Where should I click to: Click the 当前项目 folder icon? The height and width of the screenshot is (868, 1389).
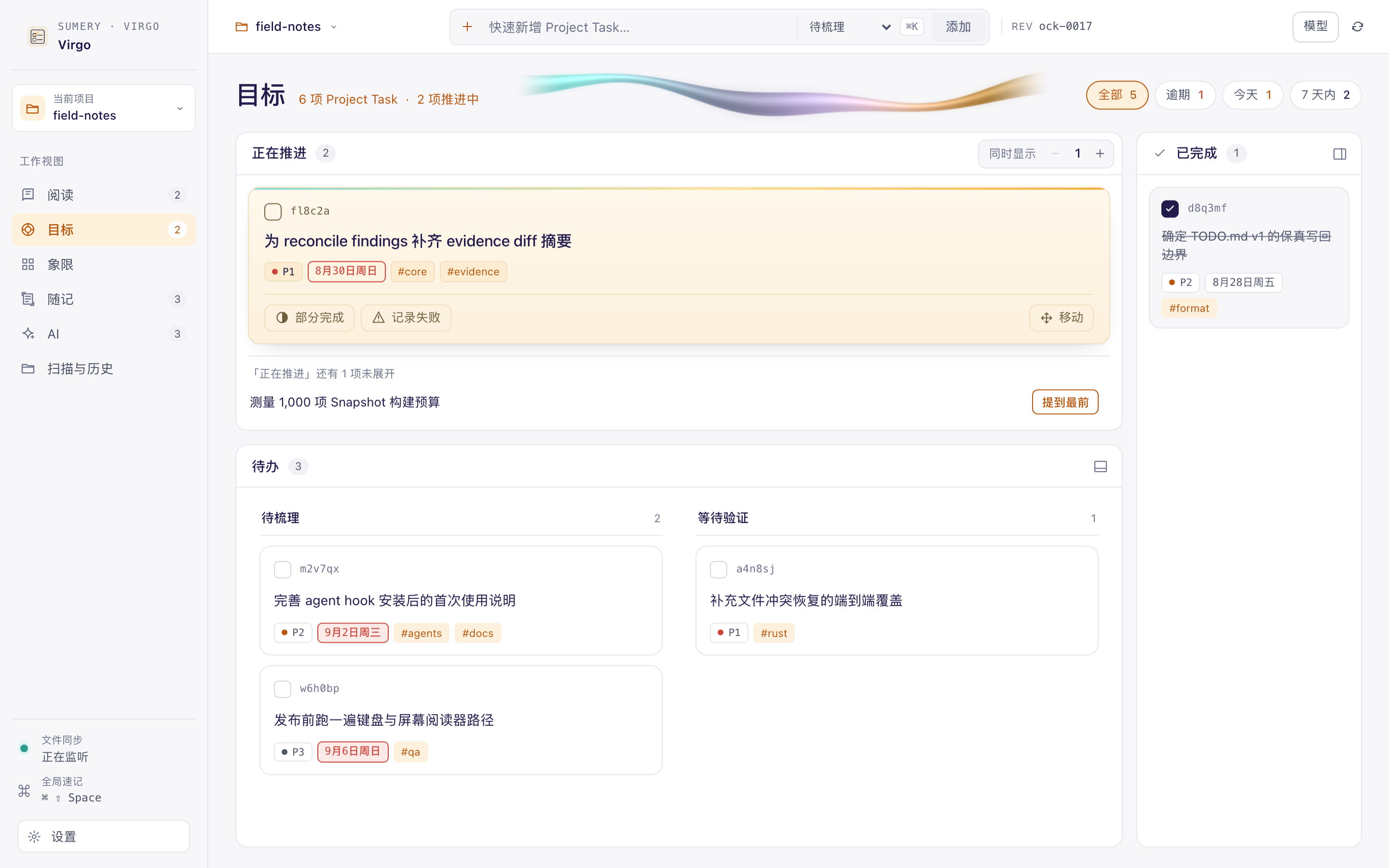33,108
